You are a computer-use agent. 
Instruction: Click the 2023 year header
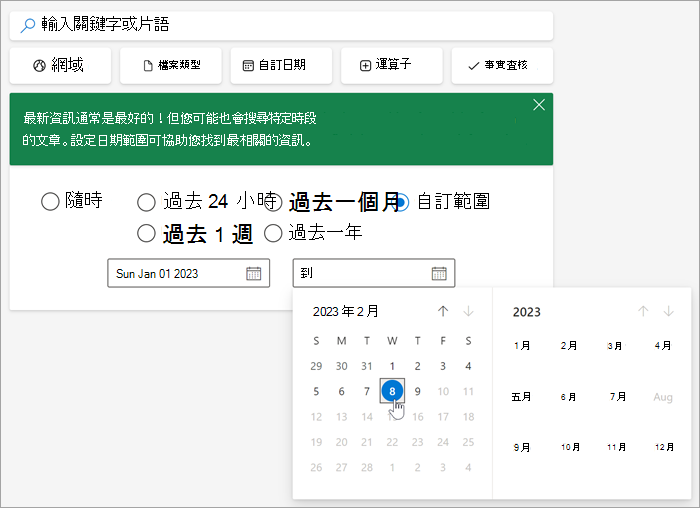pyautogui.click(x=527, y=312)
